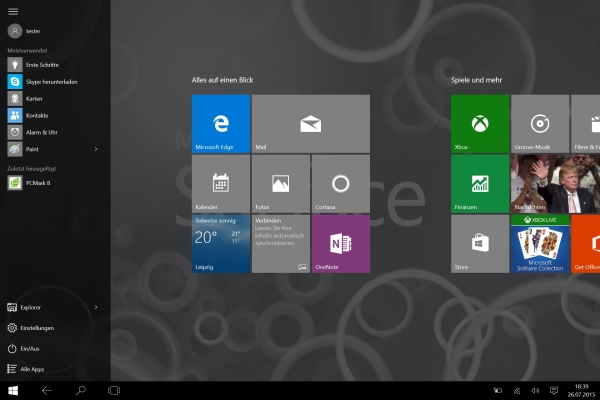Expand the Paint jump list arrow
Image resolution: width=600 pixels, height=400 pixels.
point(96,149)
